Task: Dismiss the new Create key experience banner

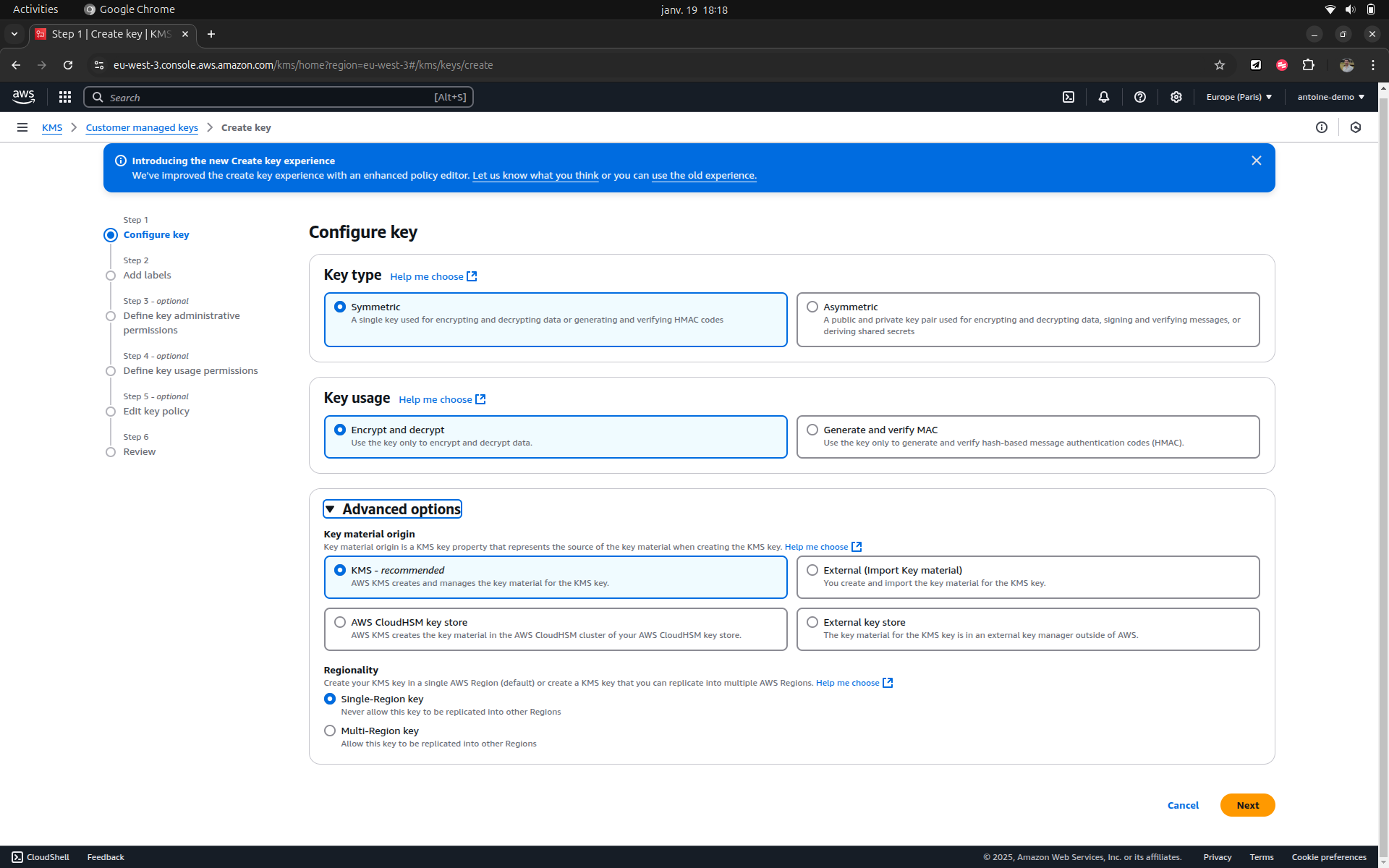Action: tap(1257, 161)
